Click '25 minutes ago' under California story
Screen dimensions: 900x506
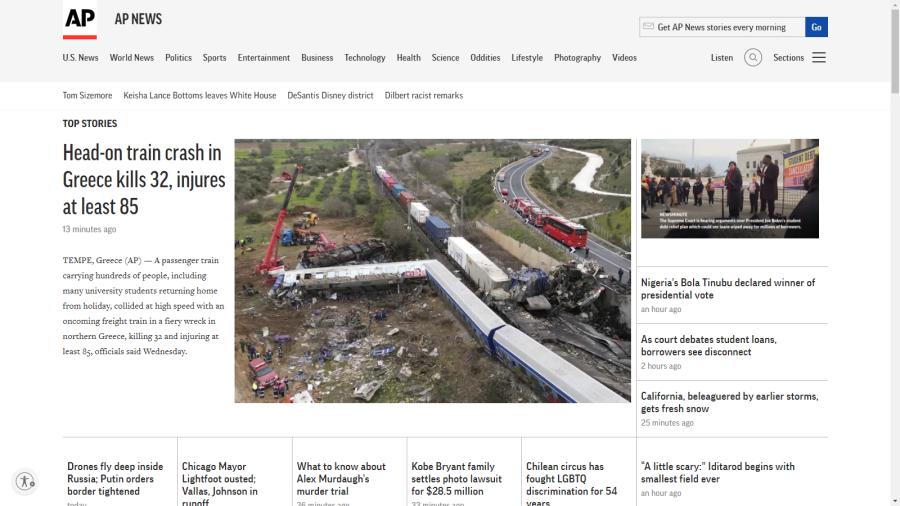667,423
